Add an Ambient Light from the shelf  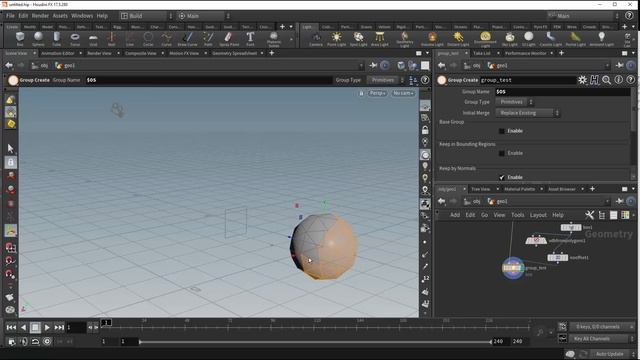pyautogui.click(x=601, y=39)
